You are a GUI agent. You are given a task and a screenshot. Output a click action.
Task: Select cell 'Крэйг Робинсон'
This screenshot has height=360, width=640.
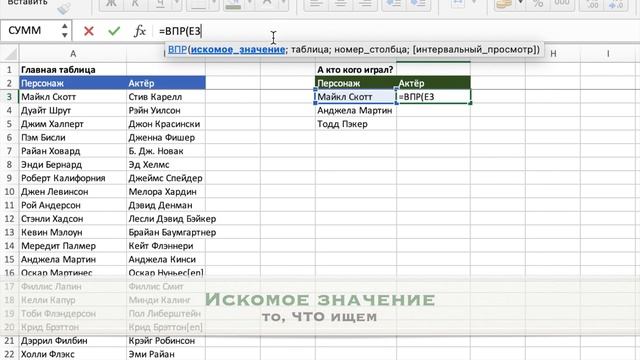[166, 340]
